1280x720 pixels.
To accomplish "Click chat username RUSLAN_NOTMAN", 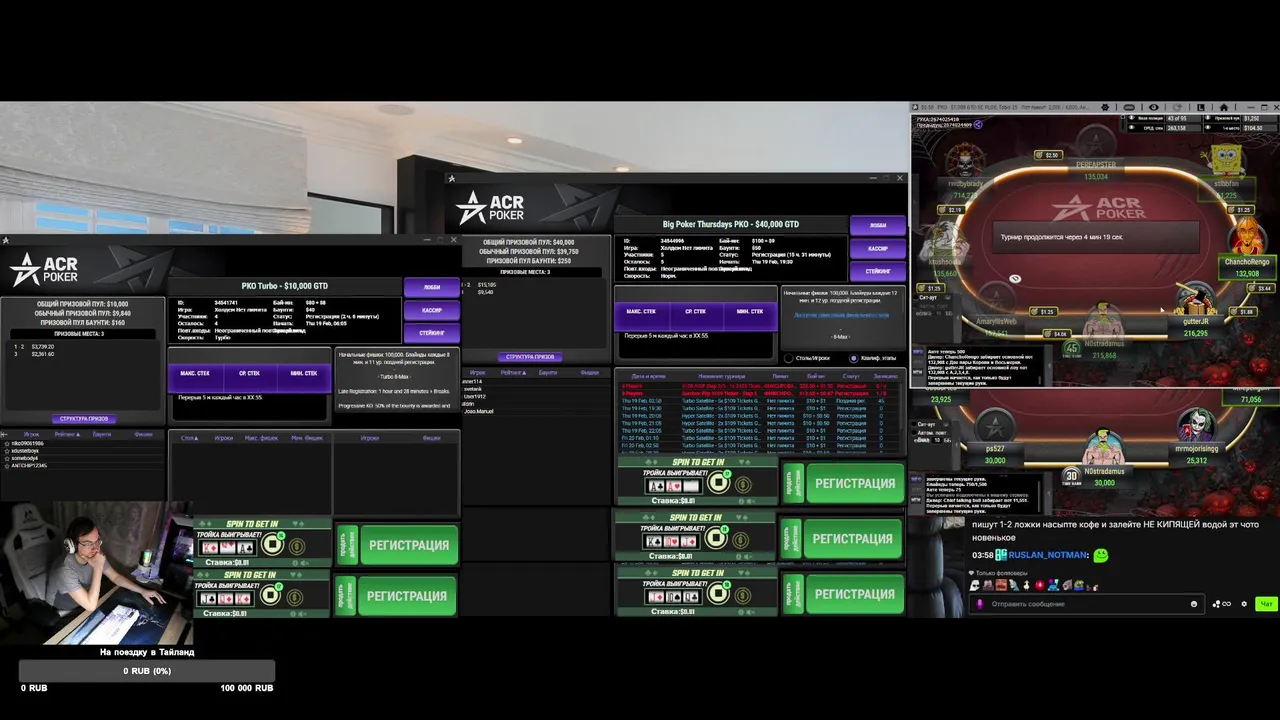I will click(x=1048, y=555).
